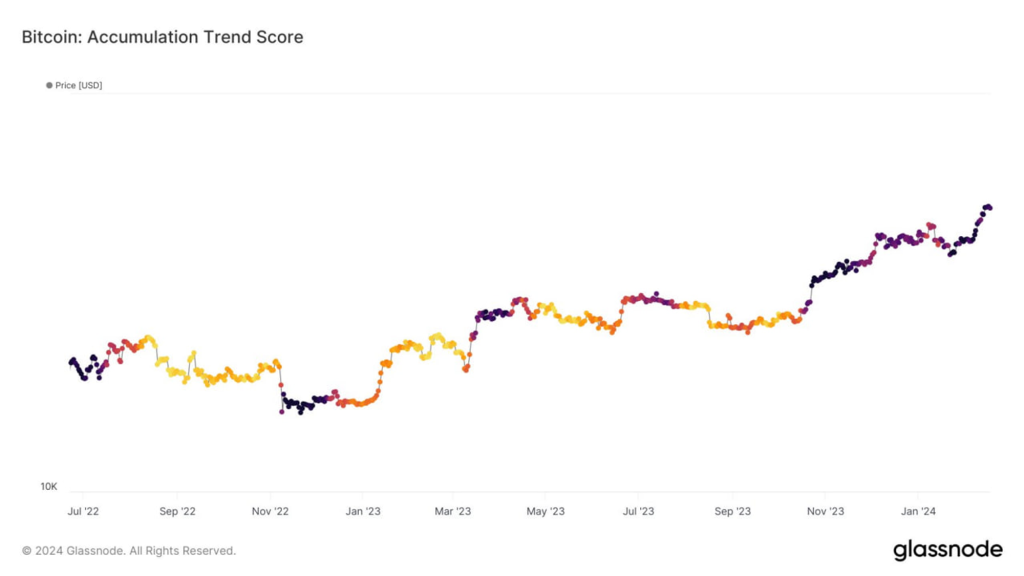The height and width of the screenshot is (576, 1024).
Task: Click the isolated orange dip dot near Mar '23
Action: [x=465, y=370]
